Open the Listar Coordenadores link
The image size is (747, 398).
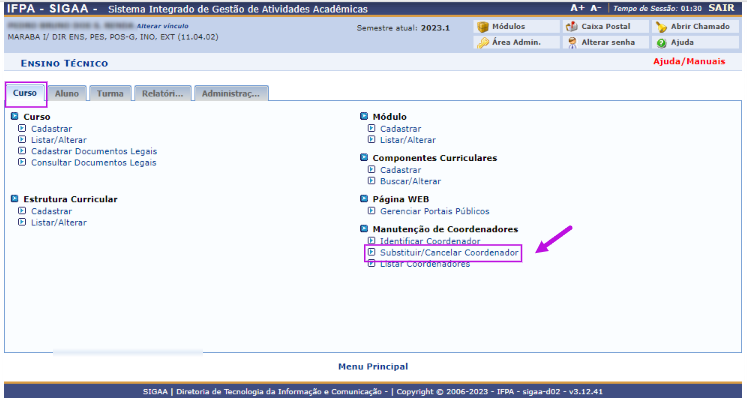pyautogui.click(x=424, y=264)
